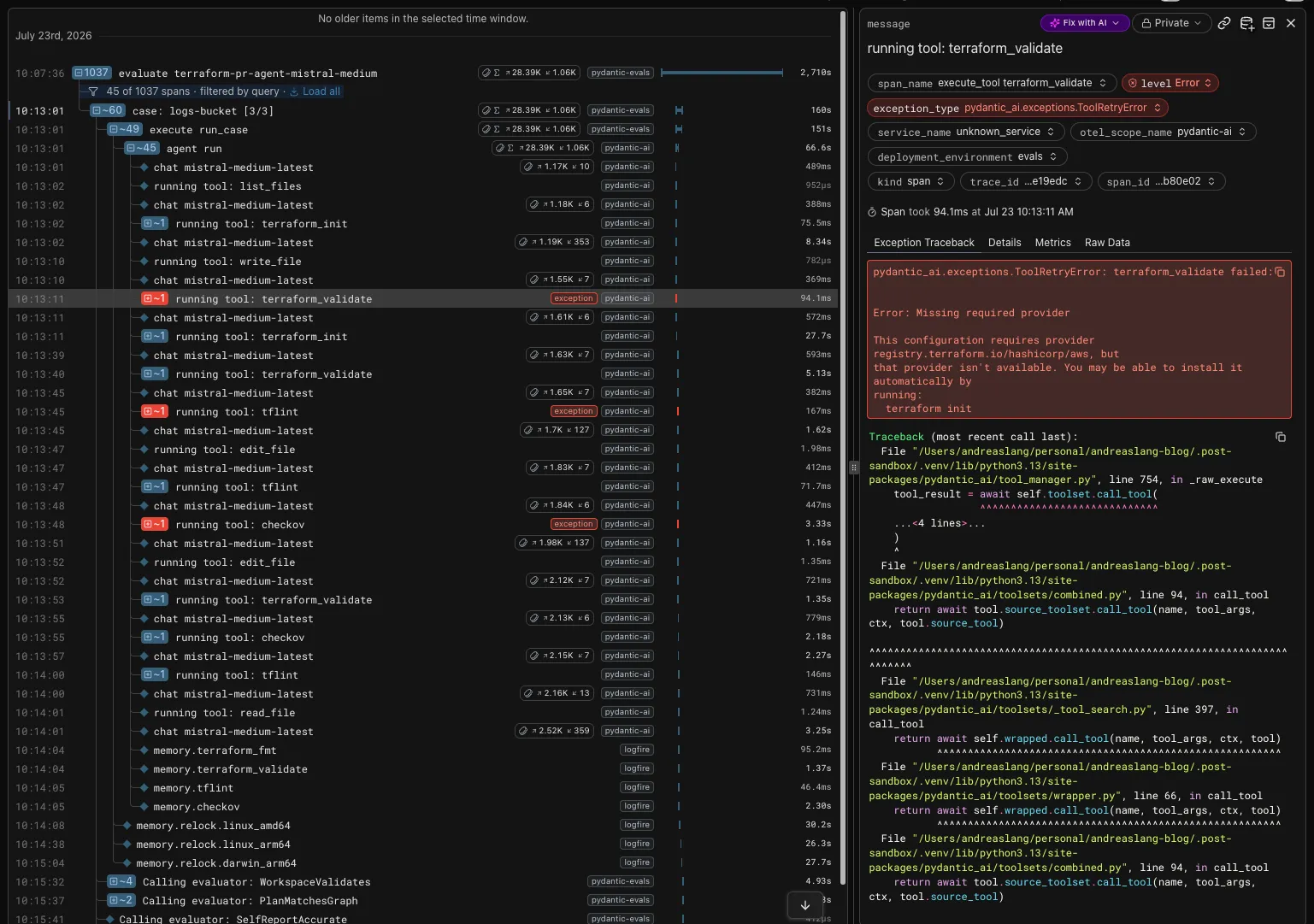Collapse the ~49 execute run_case span
This screenshot has width=1314, height=924.
point(125,129)
